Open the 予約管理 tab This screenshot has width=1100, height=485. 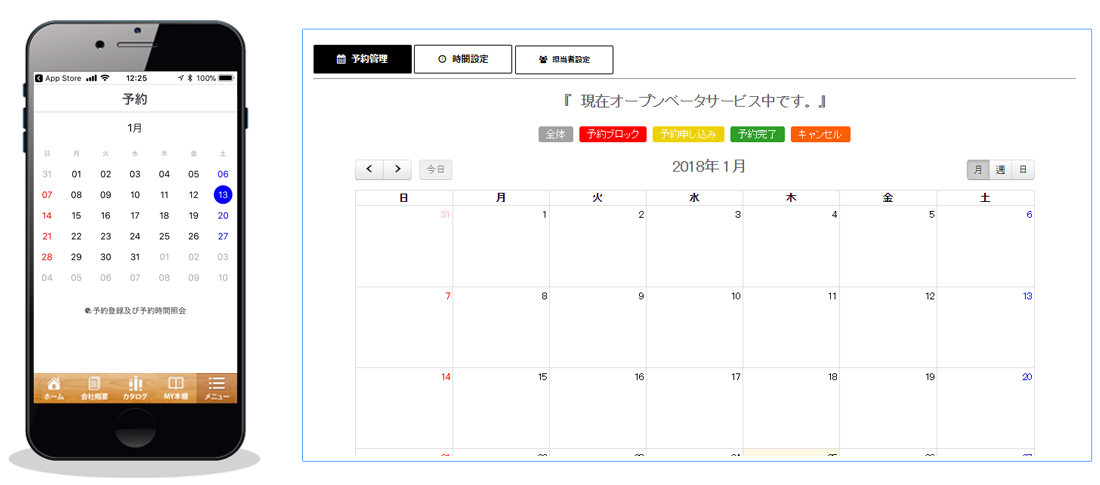click(362, 59)
